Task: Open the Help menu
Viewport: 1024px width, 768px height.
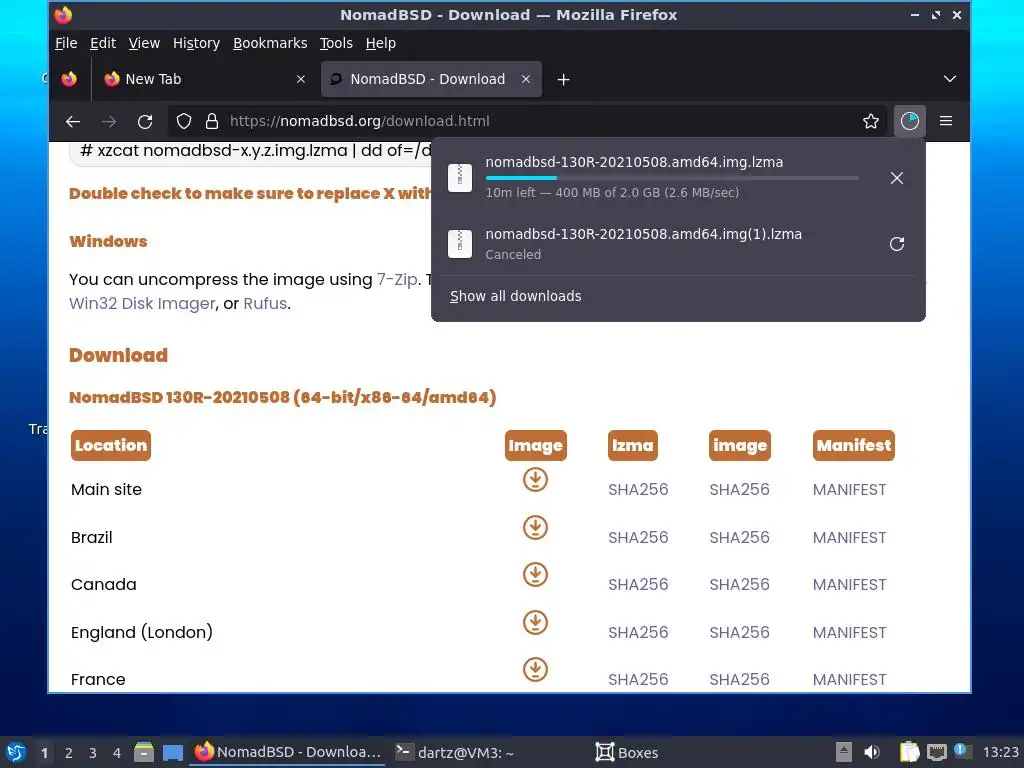Action: point(380,43)
